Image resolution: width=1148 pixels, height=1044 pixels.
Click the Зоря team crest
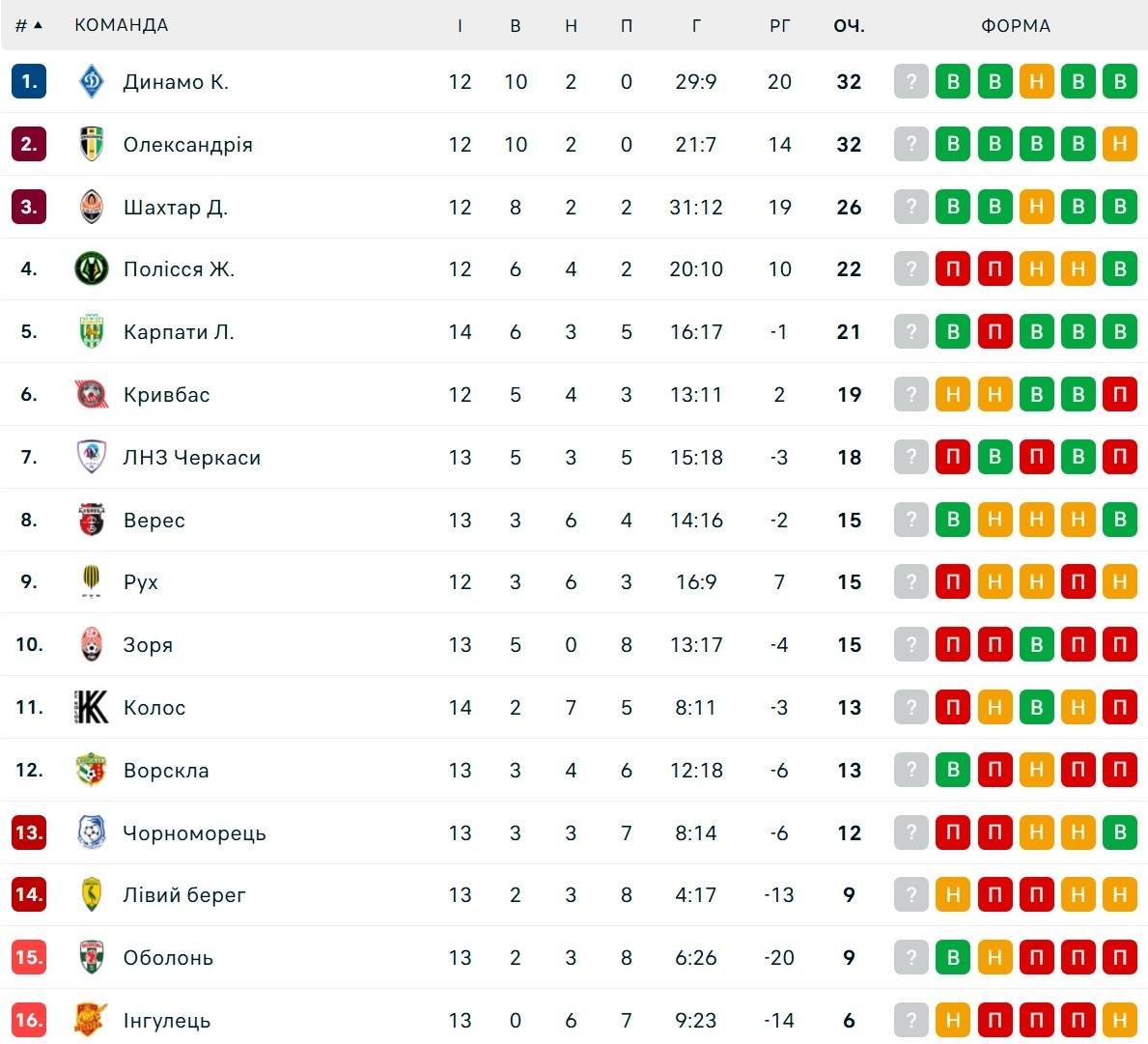coord(92,644)
